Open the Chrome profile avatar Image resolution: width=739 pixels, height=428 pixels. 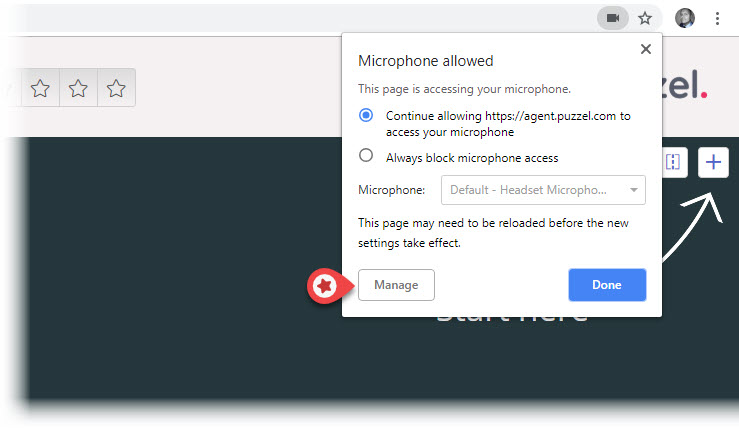click(x=685, y=18)
